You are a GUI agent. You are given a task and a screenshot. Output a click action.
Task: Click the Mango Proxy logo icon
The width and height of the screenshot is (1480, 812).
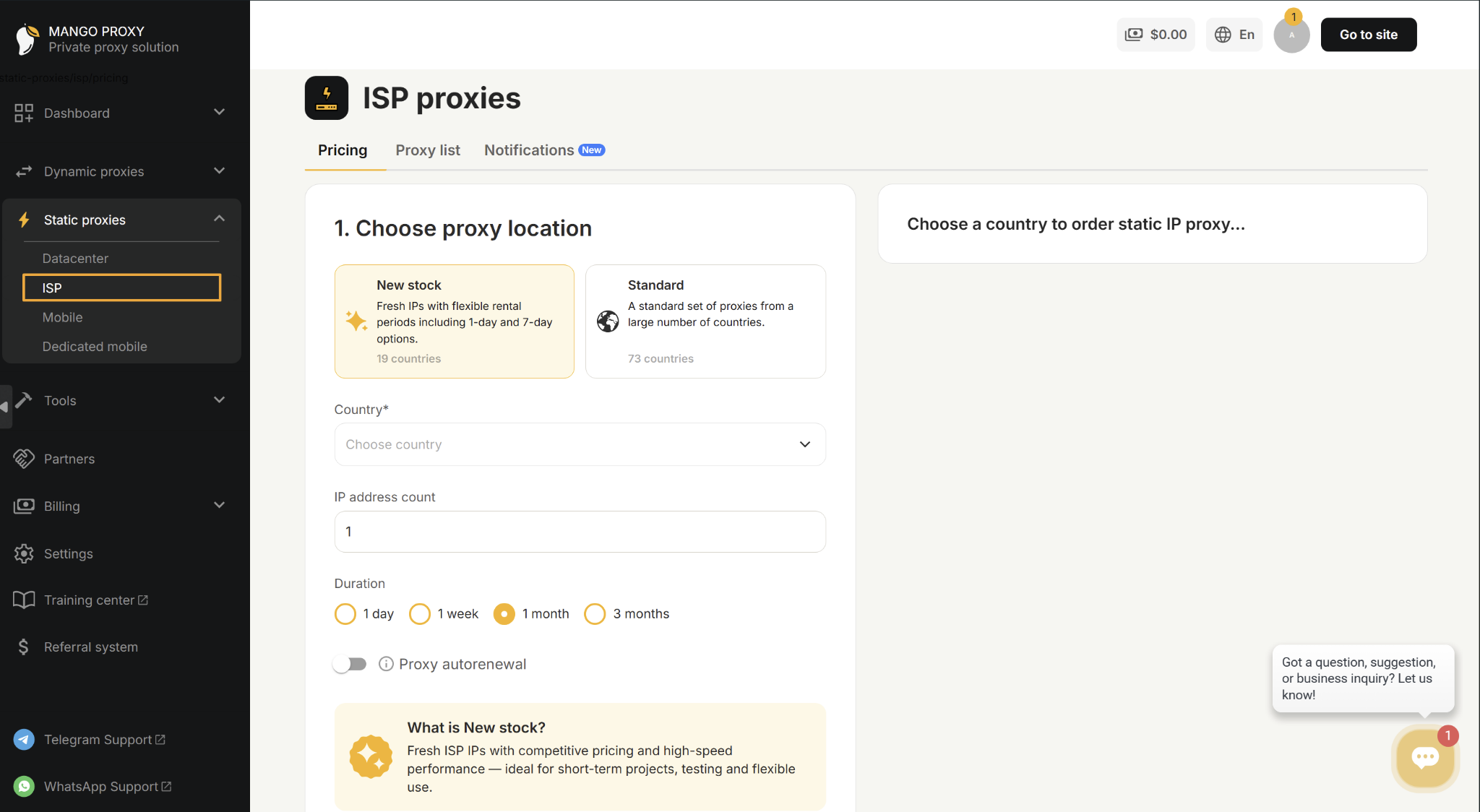(27, 39)
